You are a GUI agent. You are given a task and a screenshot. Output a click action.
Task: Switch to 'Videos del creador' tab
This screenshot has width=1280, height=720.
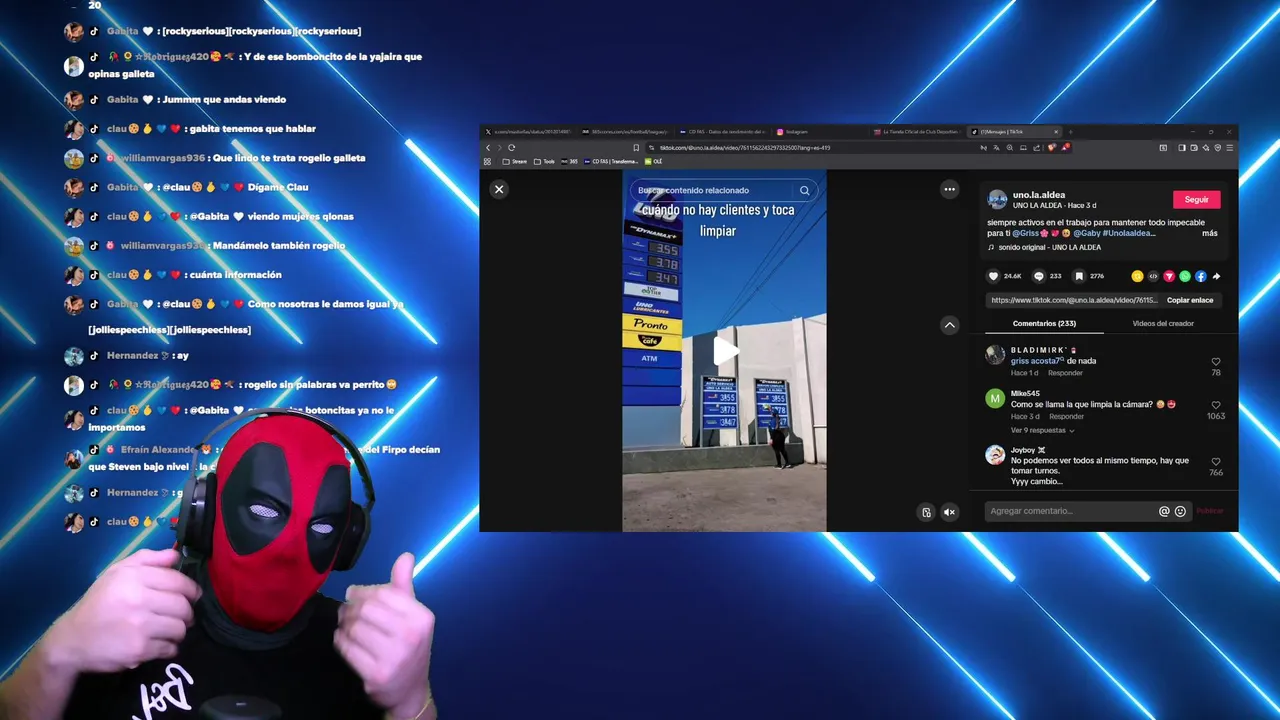pos(1163,324)
